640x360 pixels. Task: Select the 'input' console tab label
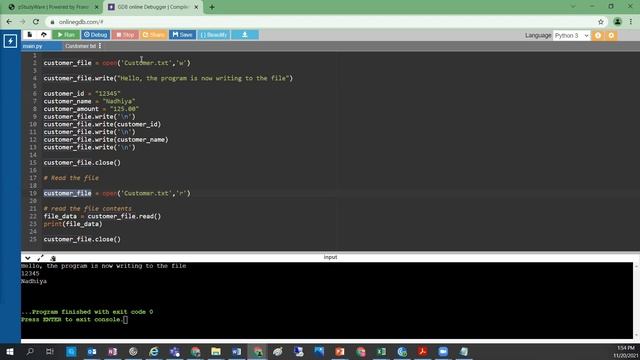click(x=330, y=257)
